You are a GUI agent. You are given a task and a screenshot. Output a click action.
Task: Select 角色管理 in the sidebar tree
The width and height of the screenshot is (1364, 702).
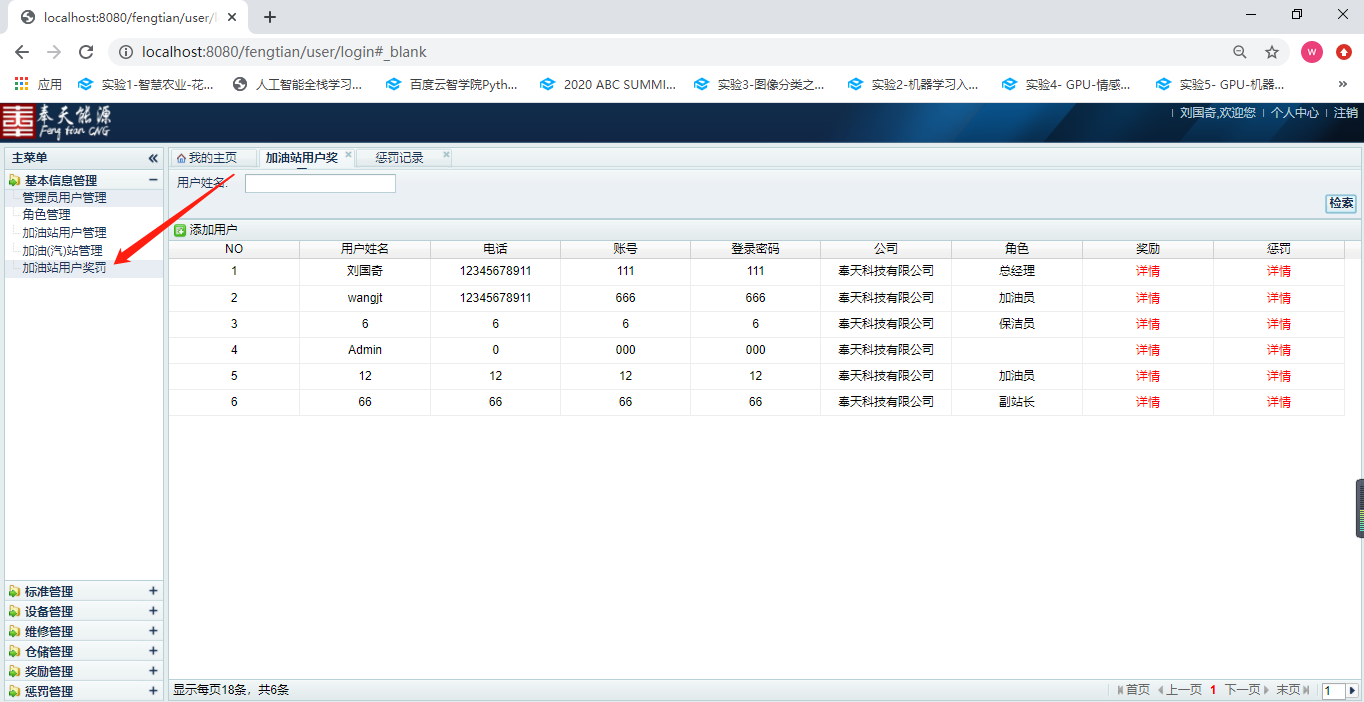click(x=47, y=215)
